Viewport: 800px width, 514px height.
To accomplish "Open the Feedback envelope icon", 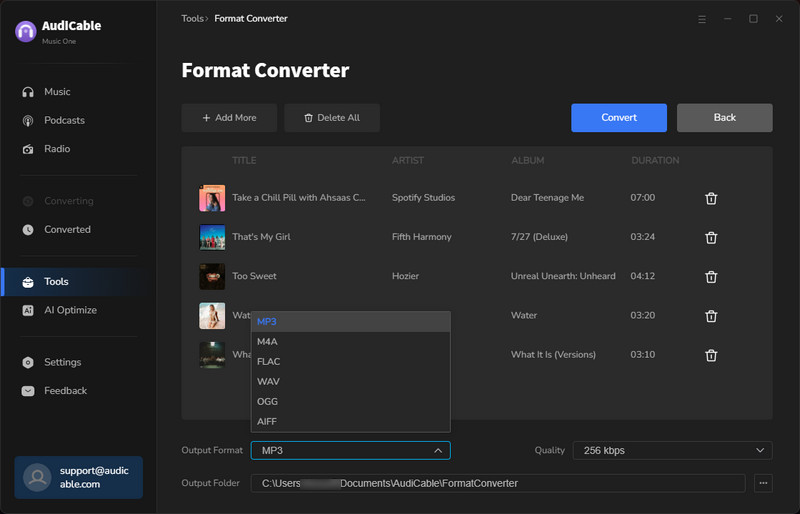I will click(28, 391).
